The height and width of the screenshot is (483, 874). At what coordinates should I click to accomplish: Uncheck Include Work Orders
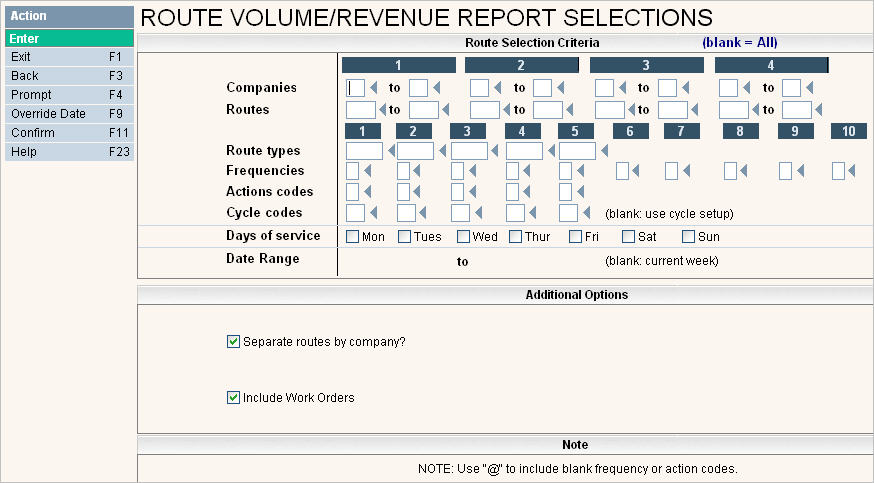pos(234,397)
